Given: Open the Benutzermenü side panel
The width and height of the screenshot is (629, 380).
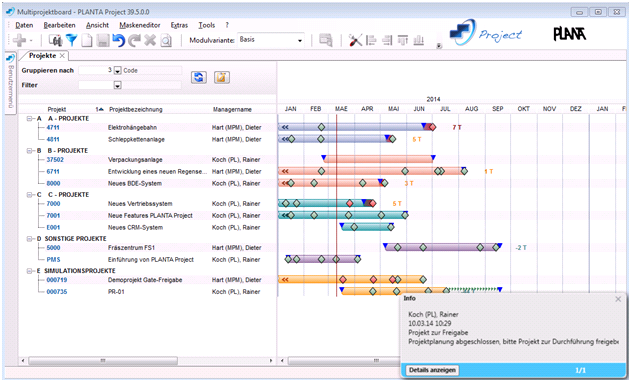Looking at the screenshot, I should point(10,82).
